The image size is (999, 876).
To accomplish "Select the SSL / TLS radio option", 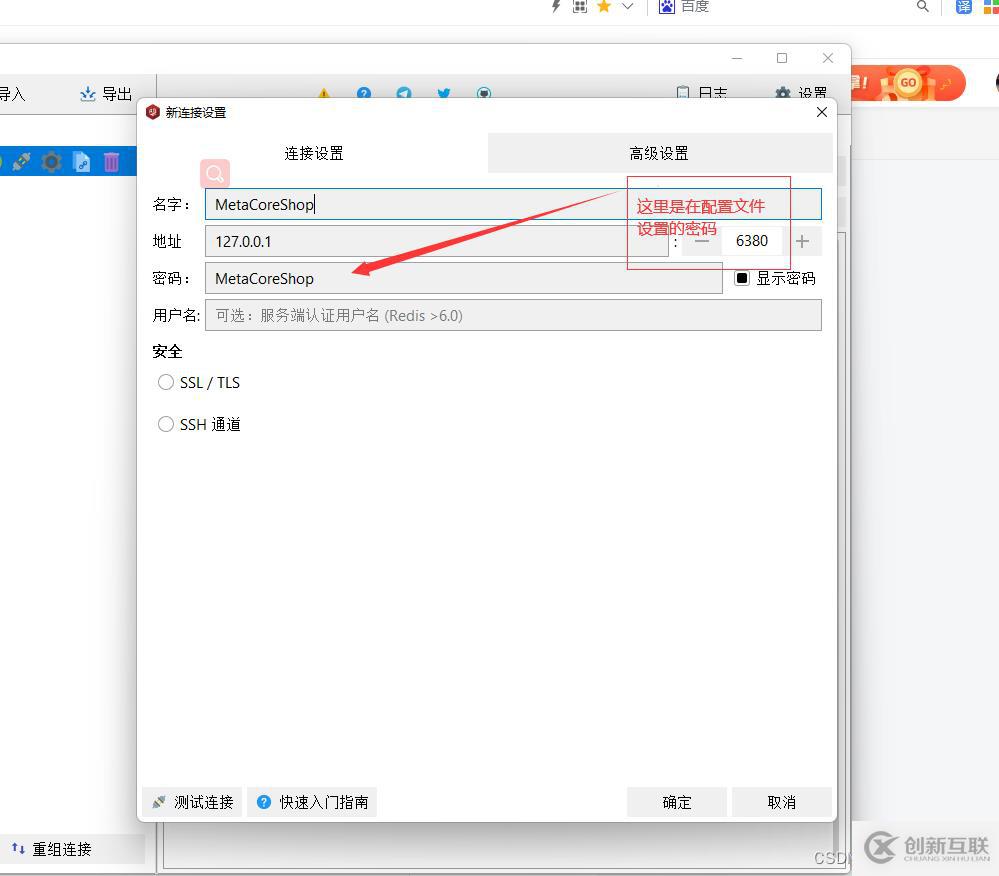I will pyautogui.click(x=166, y=382).
